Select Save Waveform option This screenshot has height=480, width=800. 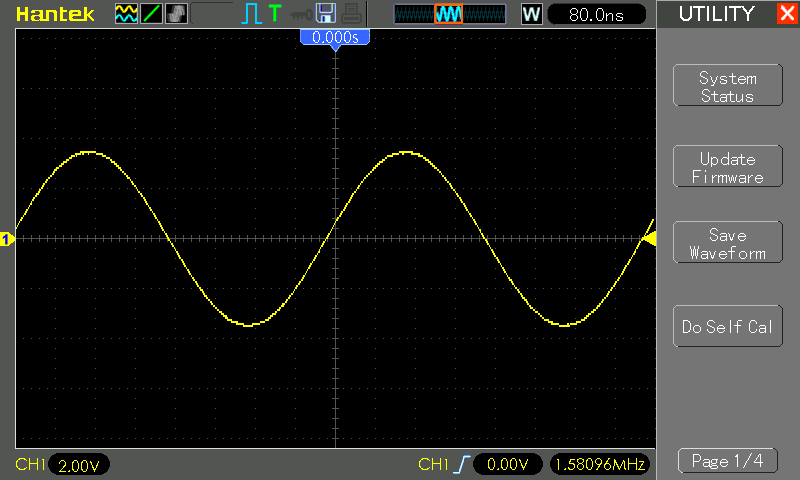coord(727,244)
